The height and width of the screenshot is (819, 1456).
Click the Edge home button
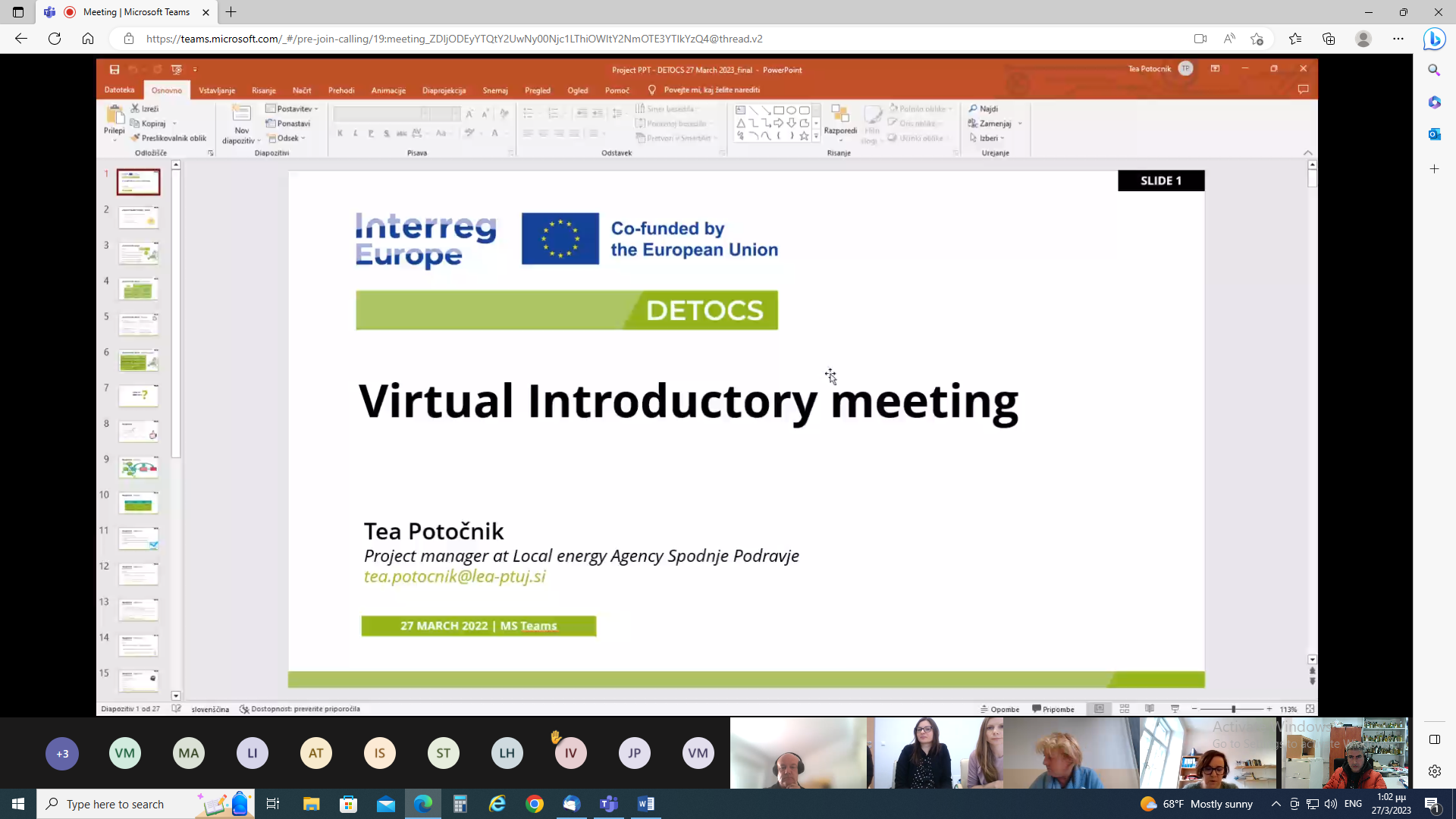tap(88, 39)
